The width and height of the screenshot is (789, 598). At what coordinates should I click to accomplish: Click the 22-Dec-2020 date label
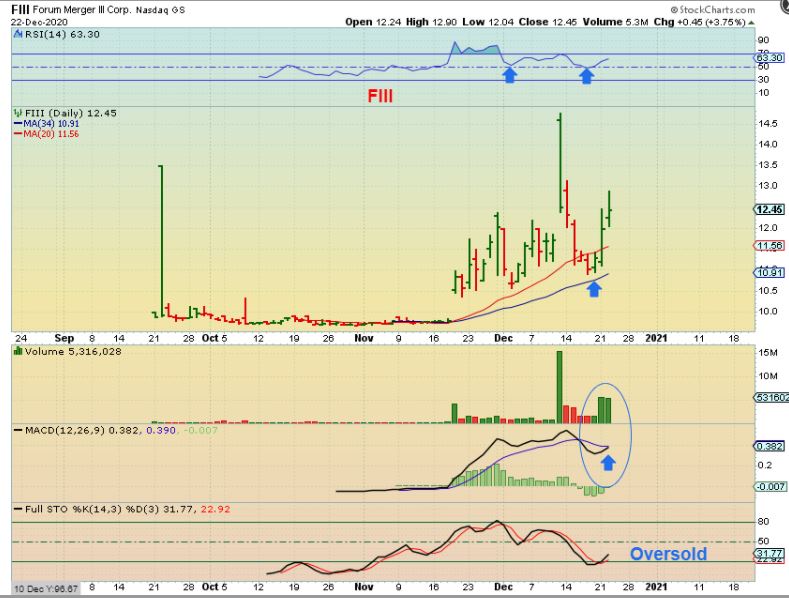39,22
